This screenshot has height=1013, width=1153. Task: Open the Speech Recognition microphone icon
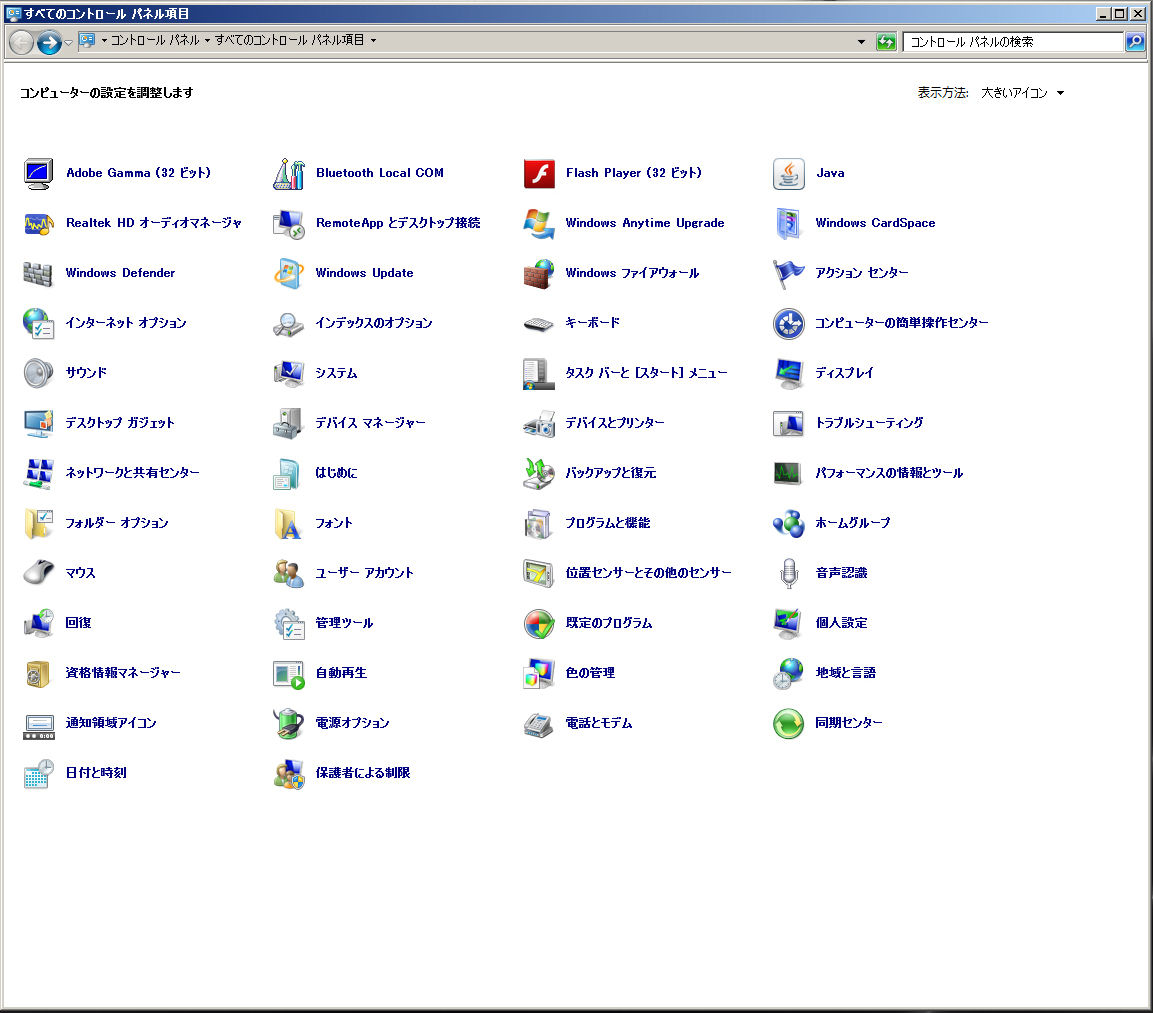pos(788,573)
